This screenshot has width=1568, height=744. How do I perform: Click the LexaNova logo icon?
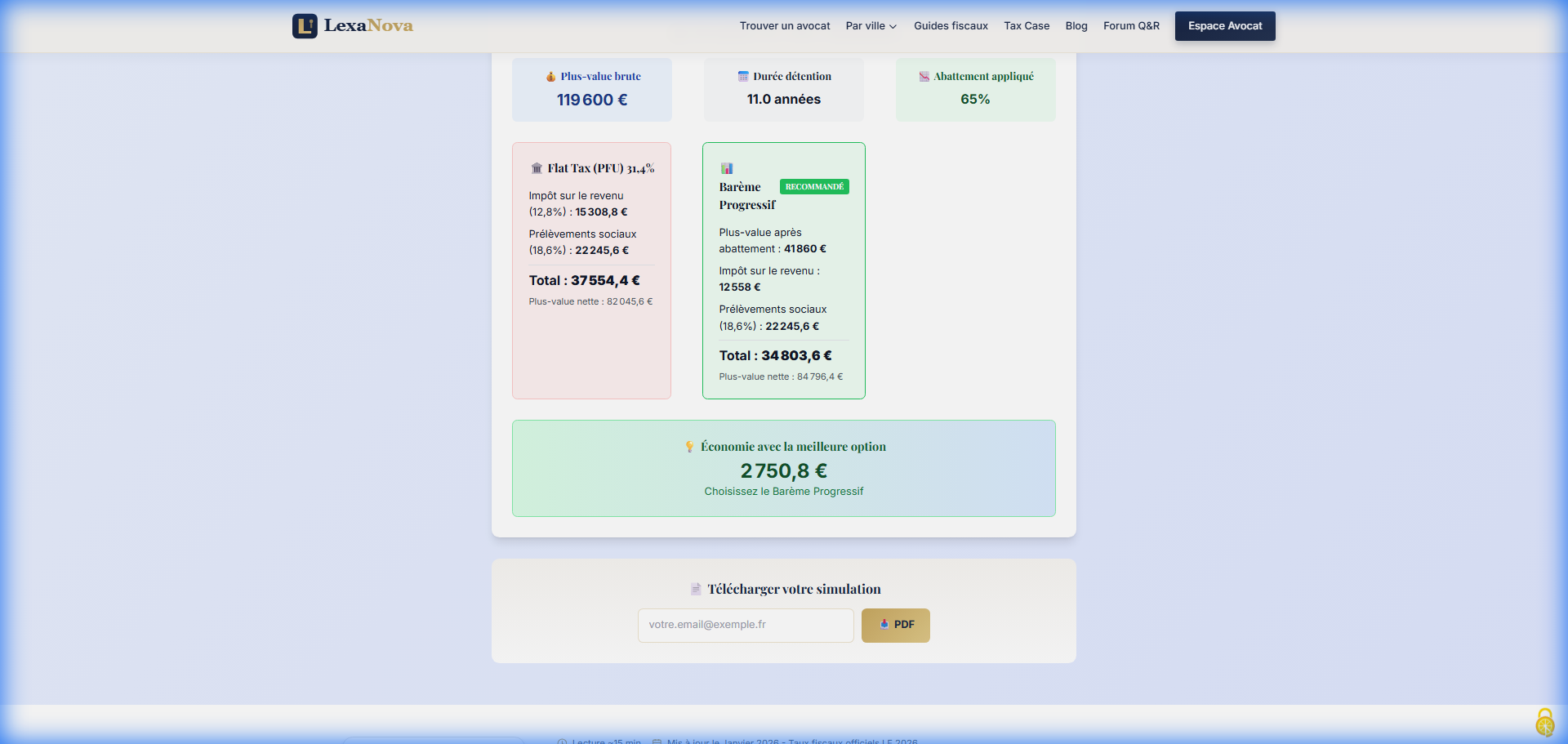[x=305, y=26]
